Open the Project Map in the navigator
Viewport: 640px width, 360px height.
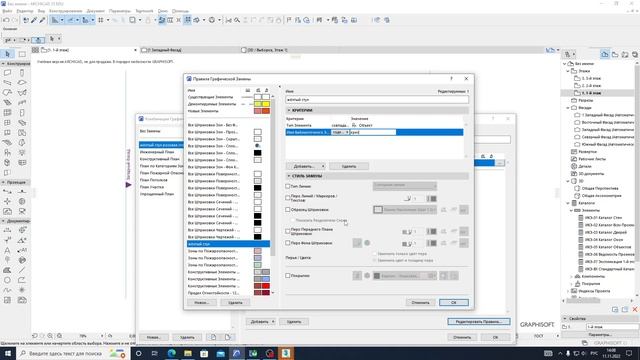click(x=605, y=54)
